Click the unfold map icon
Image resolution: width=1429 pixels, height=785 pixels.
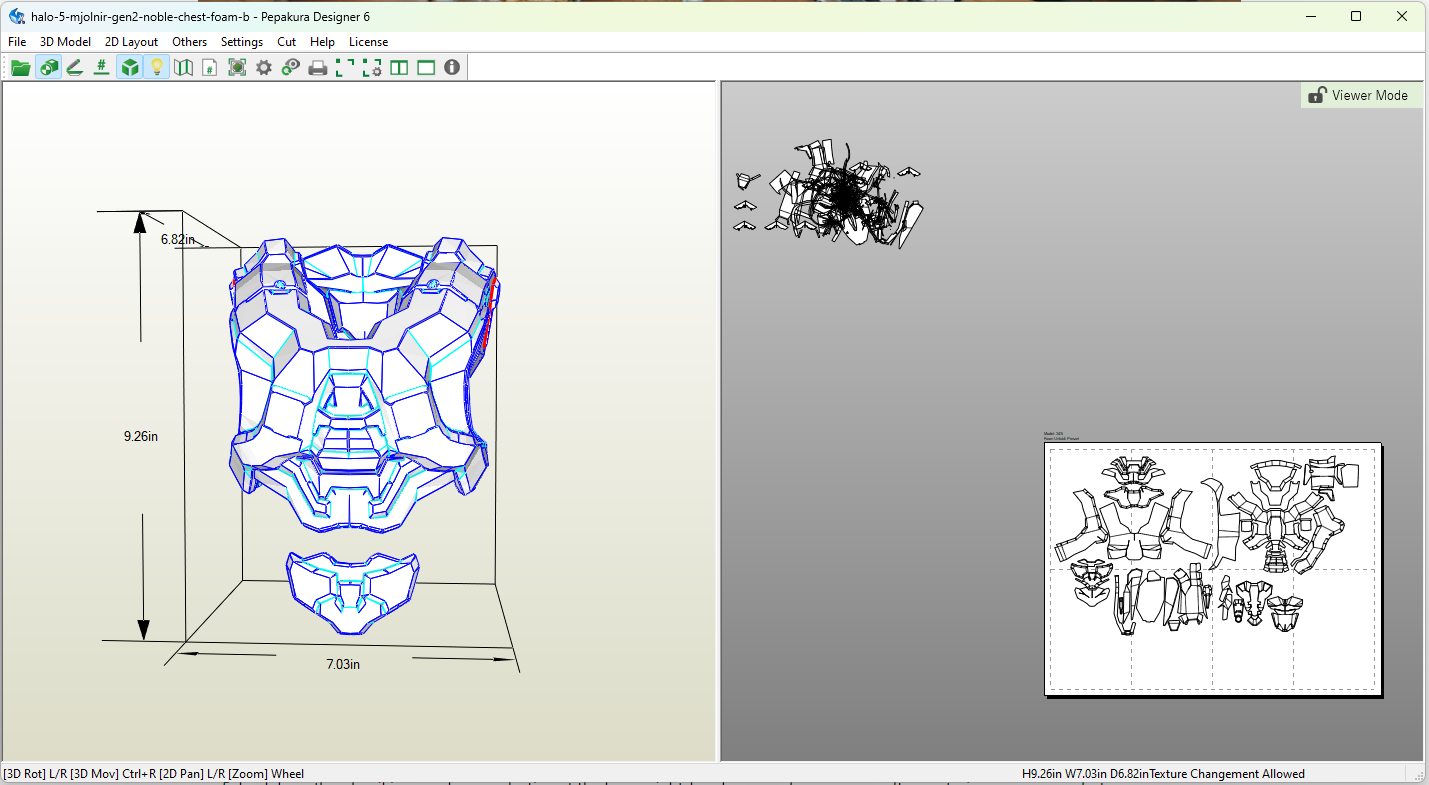point(183,68)
